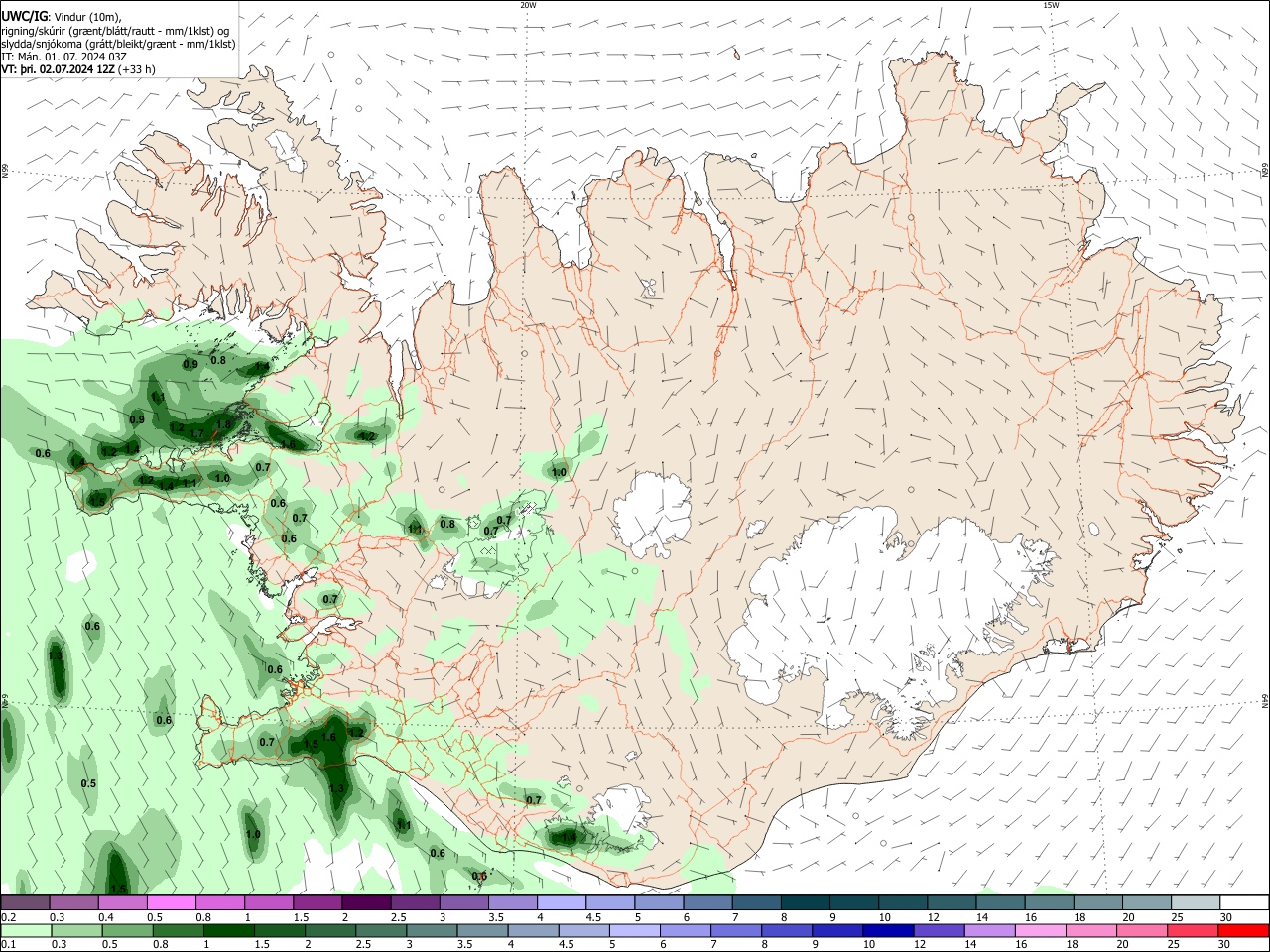This screenshot has width=1270, height=952.
Task: Select the rain legend swatch between 2 and 2.5
Action: pyautogui.click(x=328, y=931)
